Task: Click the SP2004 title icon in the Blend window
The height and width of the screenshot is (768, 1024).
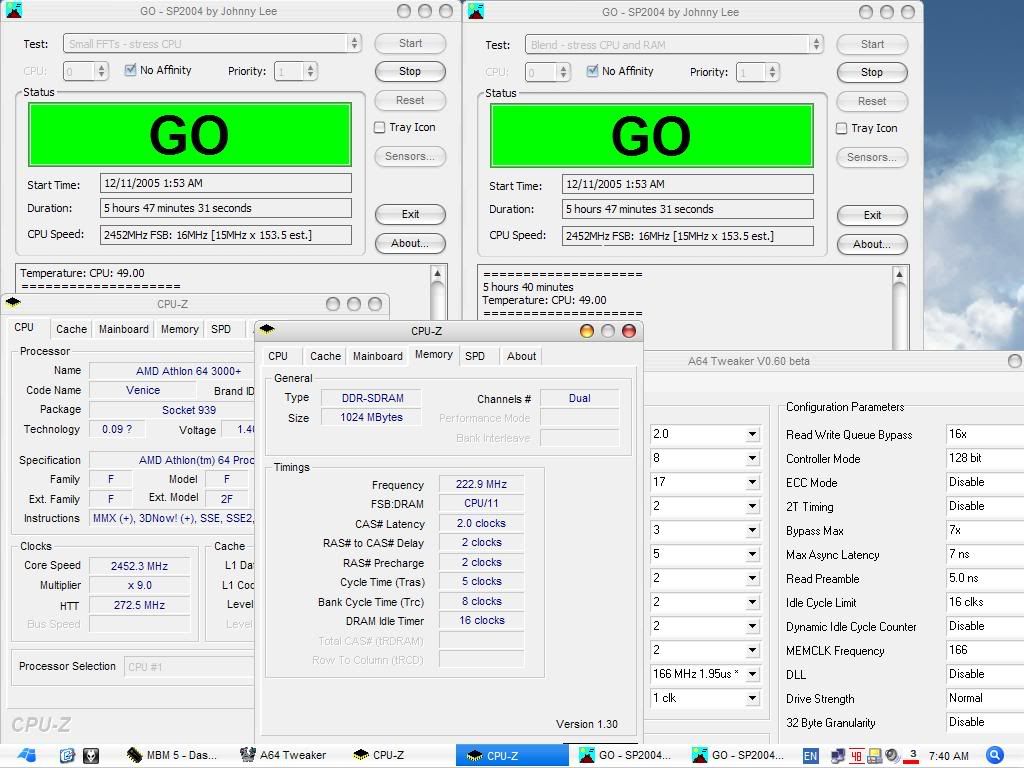Action: click(x=476, y=10)
